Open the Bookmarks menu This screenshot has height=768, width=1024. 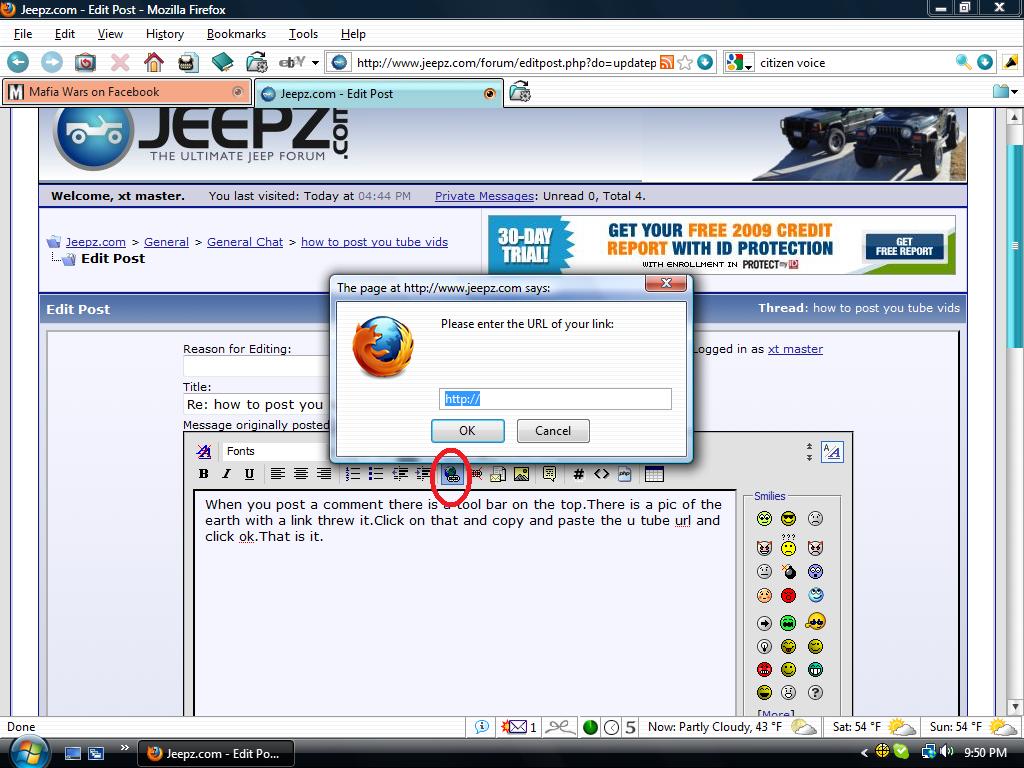236,33
